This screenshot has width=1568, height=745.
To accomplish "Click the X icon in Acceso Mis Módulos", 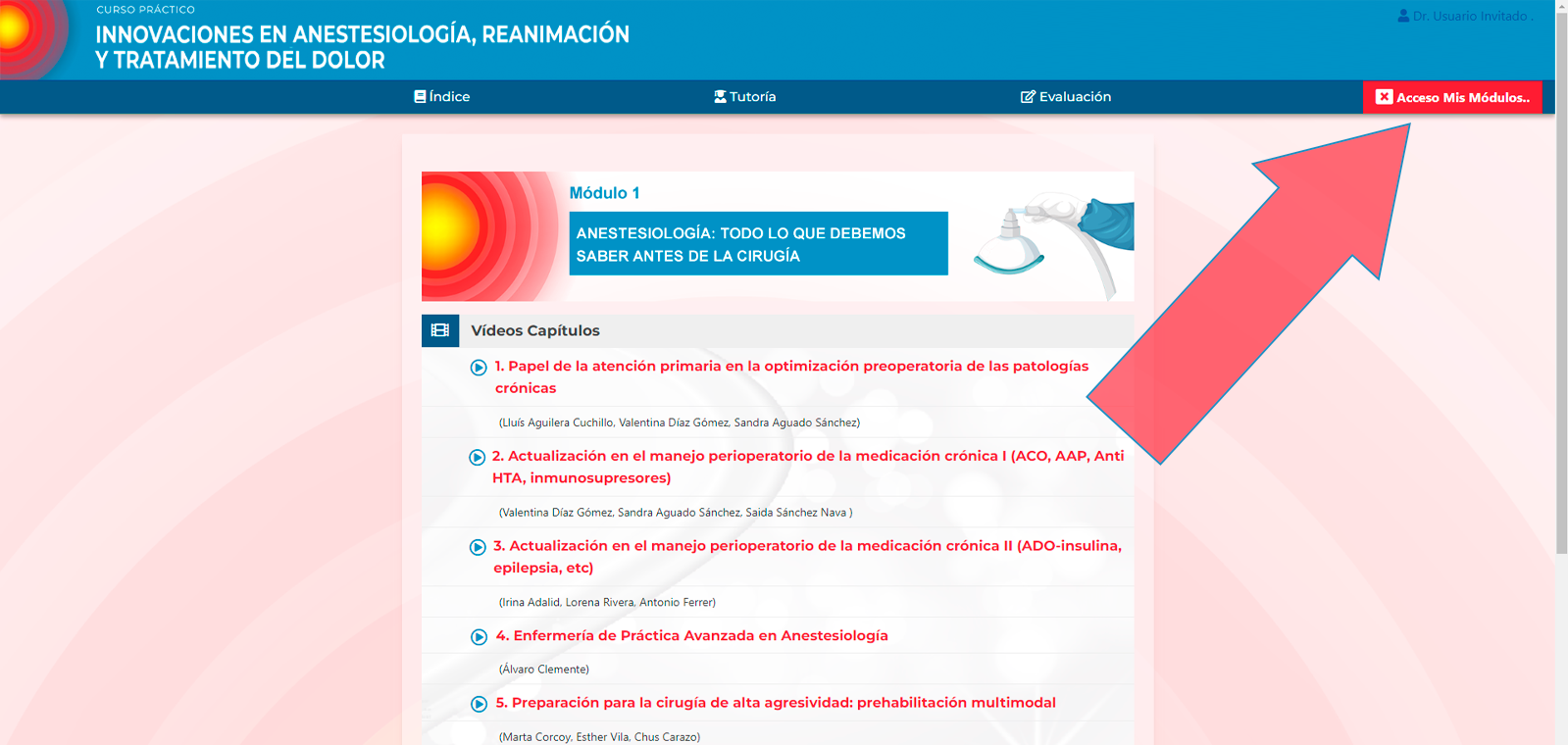I will pos(1384,97).
